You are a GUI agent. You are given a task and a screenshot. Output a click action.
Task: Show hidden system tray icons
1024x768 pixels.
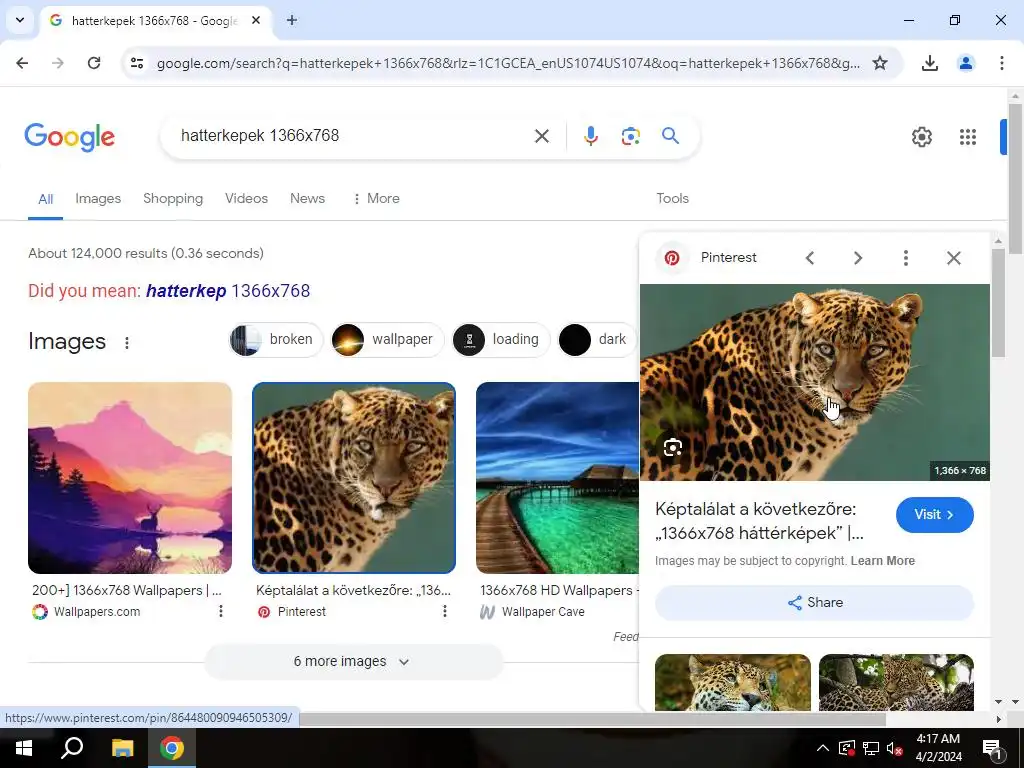pyautogui.click(x=822, y=748)
